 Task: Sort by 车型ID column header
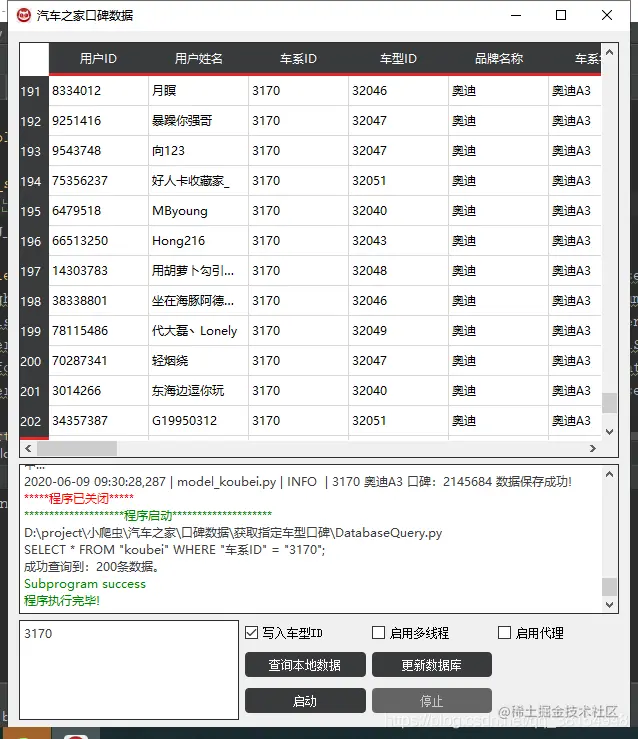pos(398,58)
